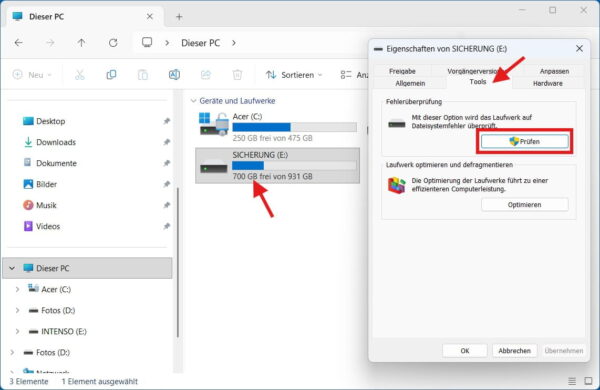Click the delete trash icon

pyautogui.click(x=237, y=75)
